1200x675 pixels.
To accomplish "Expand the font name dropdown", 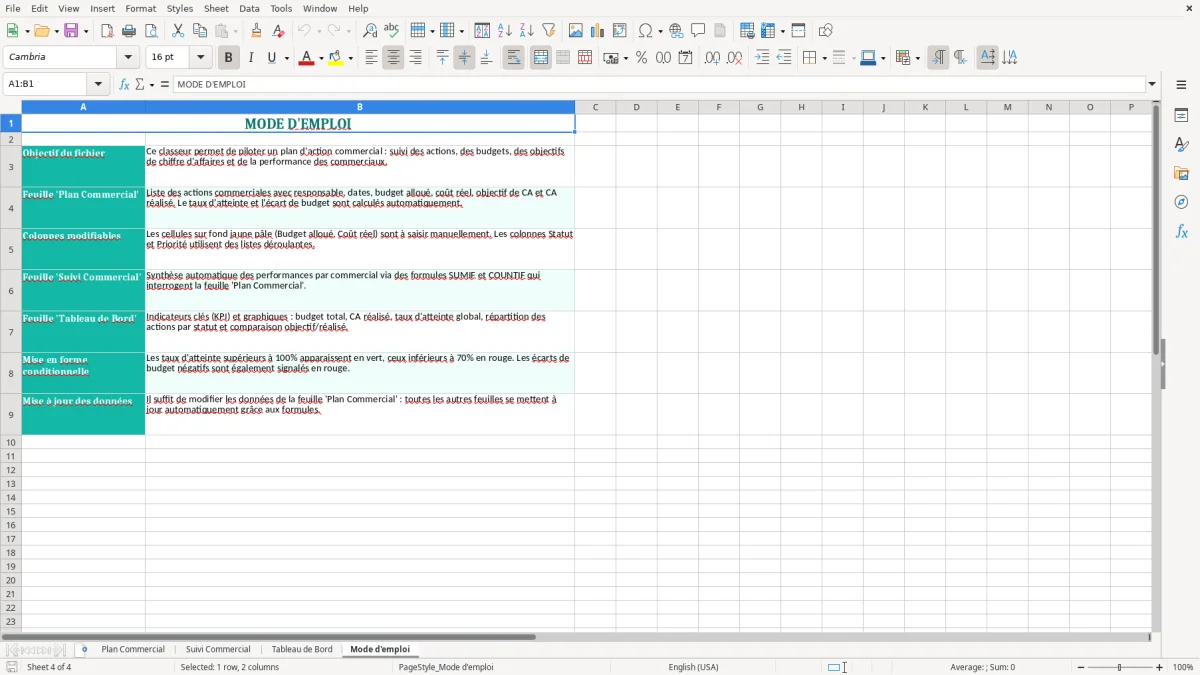I will 128,58.
